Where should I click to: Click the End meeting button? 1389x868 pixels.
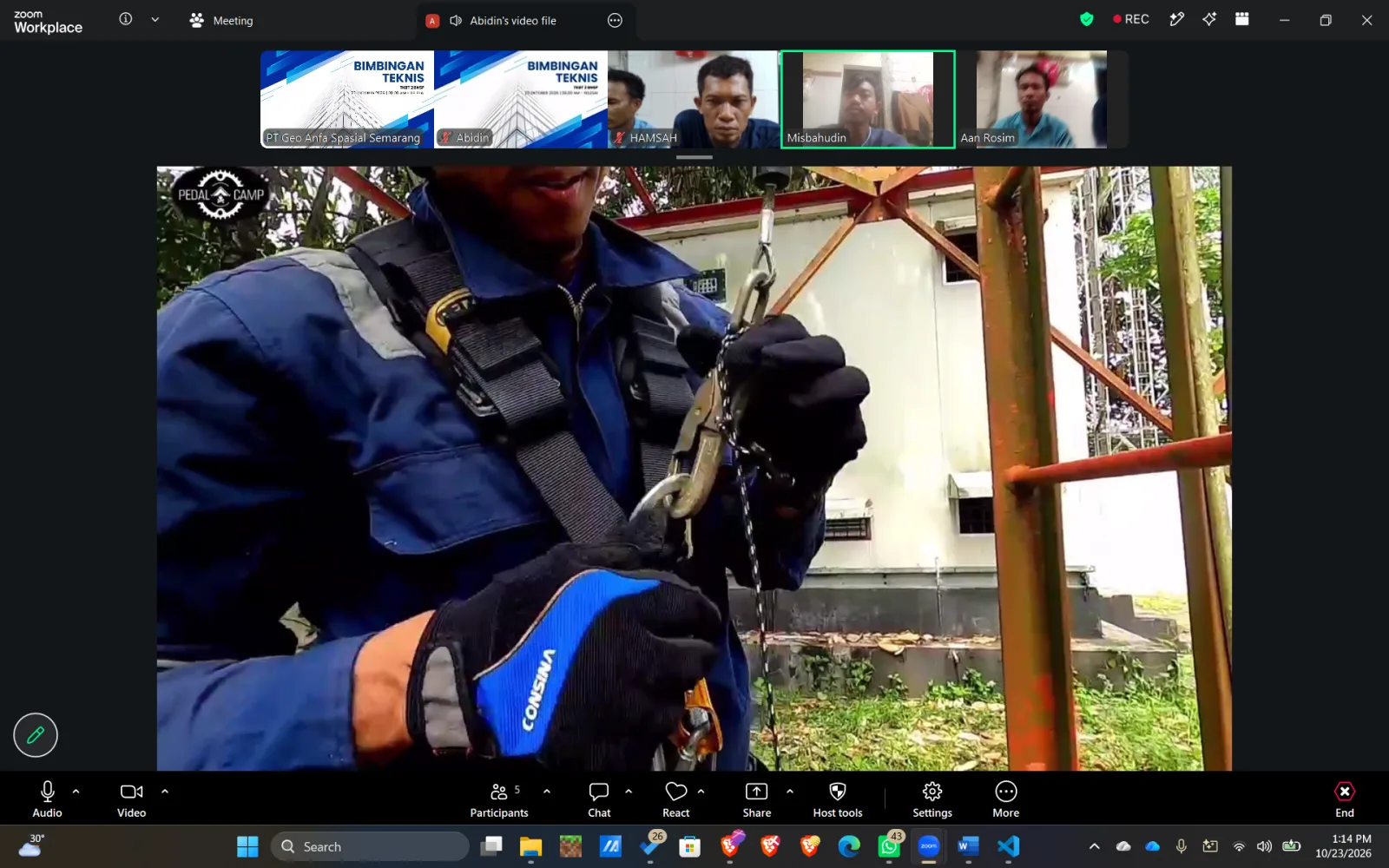click(x=1345, y=799)
